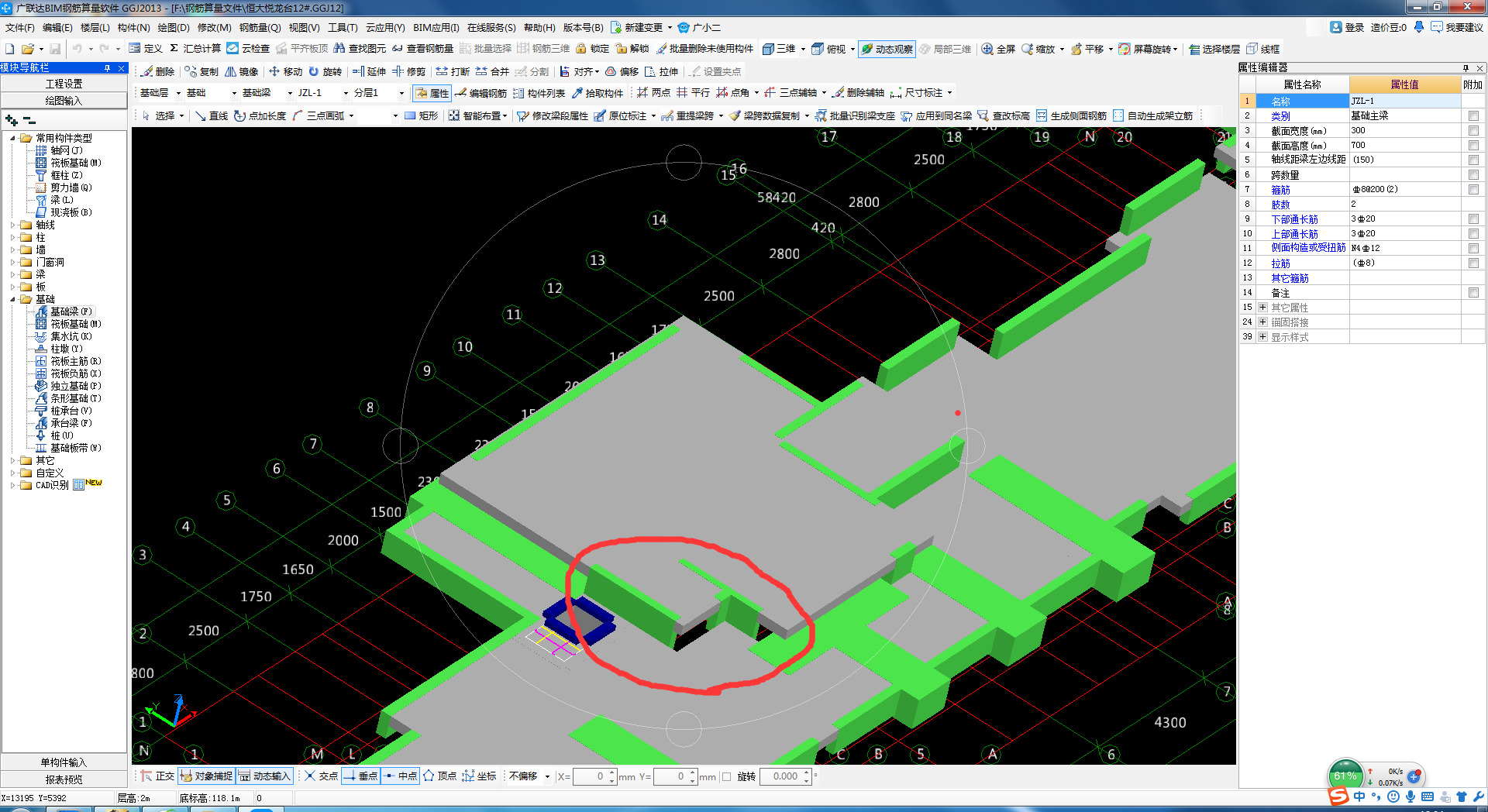
Task: Toggle 对象捕捉 object snap
Action: (x=206, y=776)
